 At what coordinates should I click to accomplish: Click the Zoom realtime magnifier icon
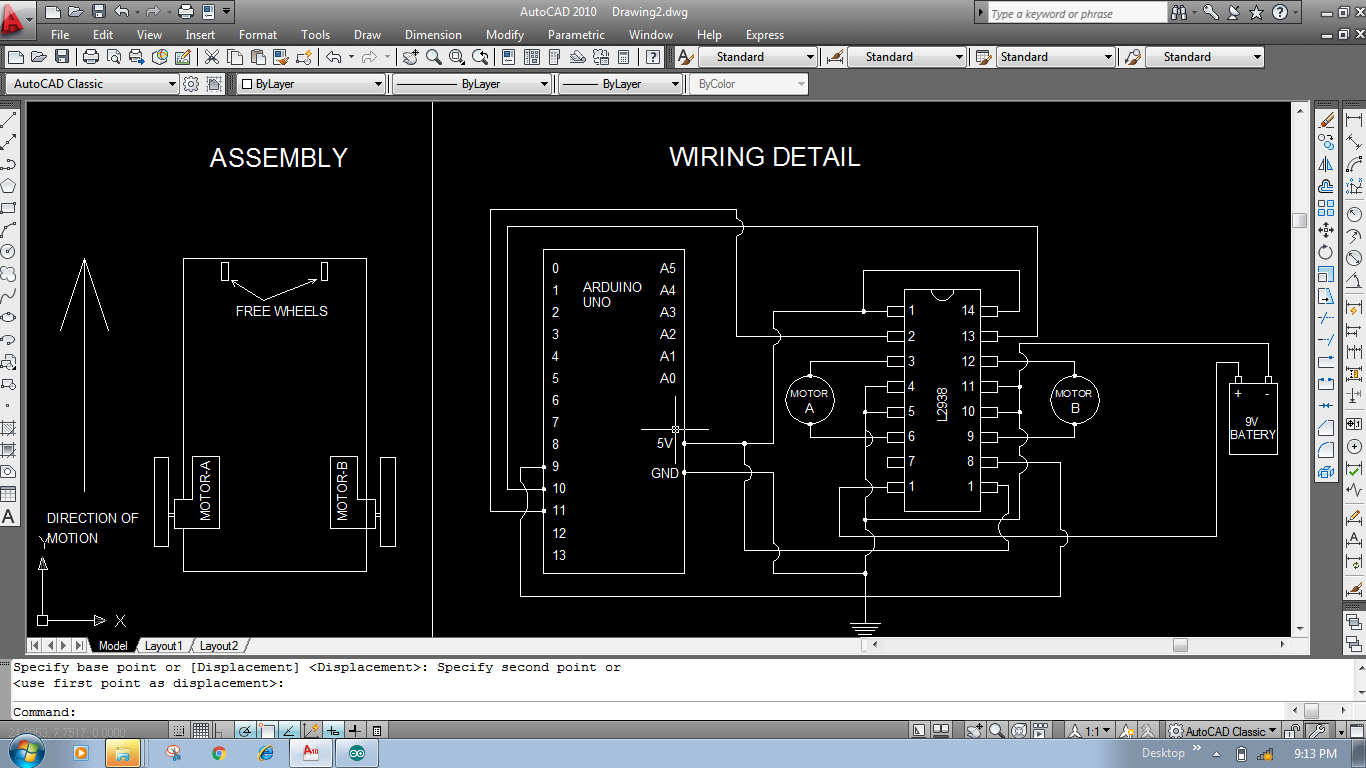(x=434, y=57)
